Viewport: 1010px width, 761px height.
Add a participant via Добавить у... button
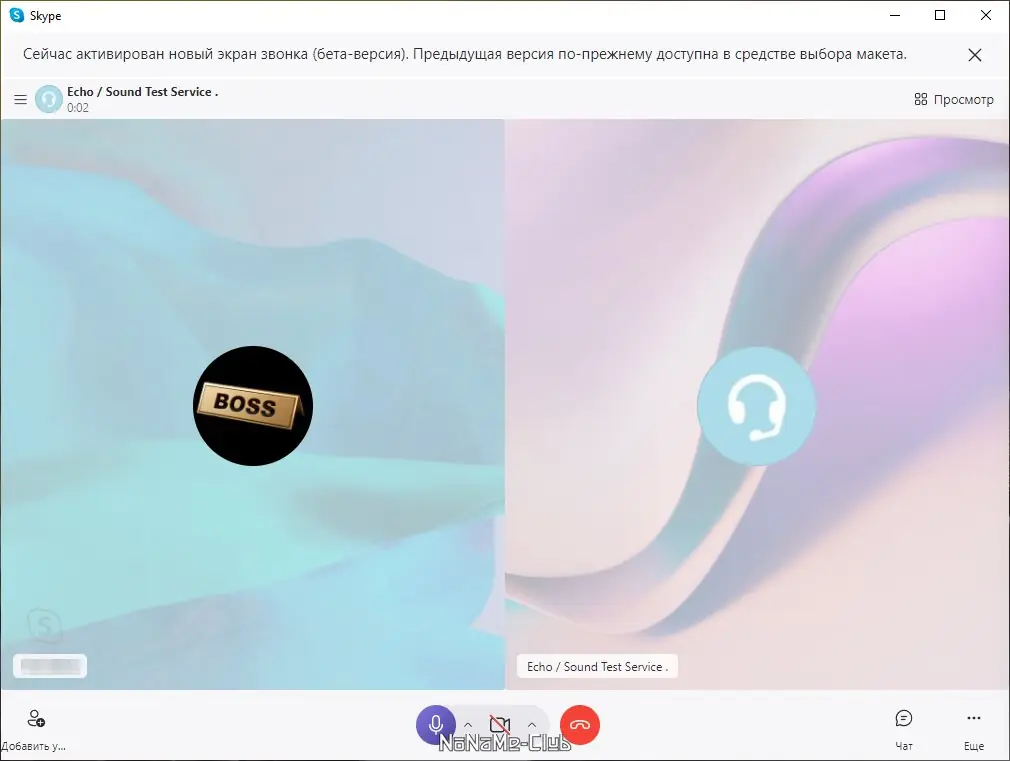point(34,730)
